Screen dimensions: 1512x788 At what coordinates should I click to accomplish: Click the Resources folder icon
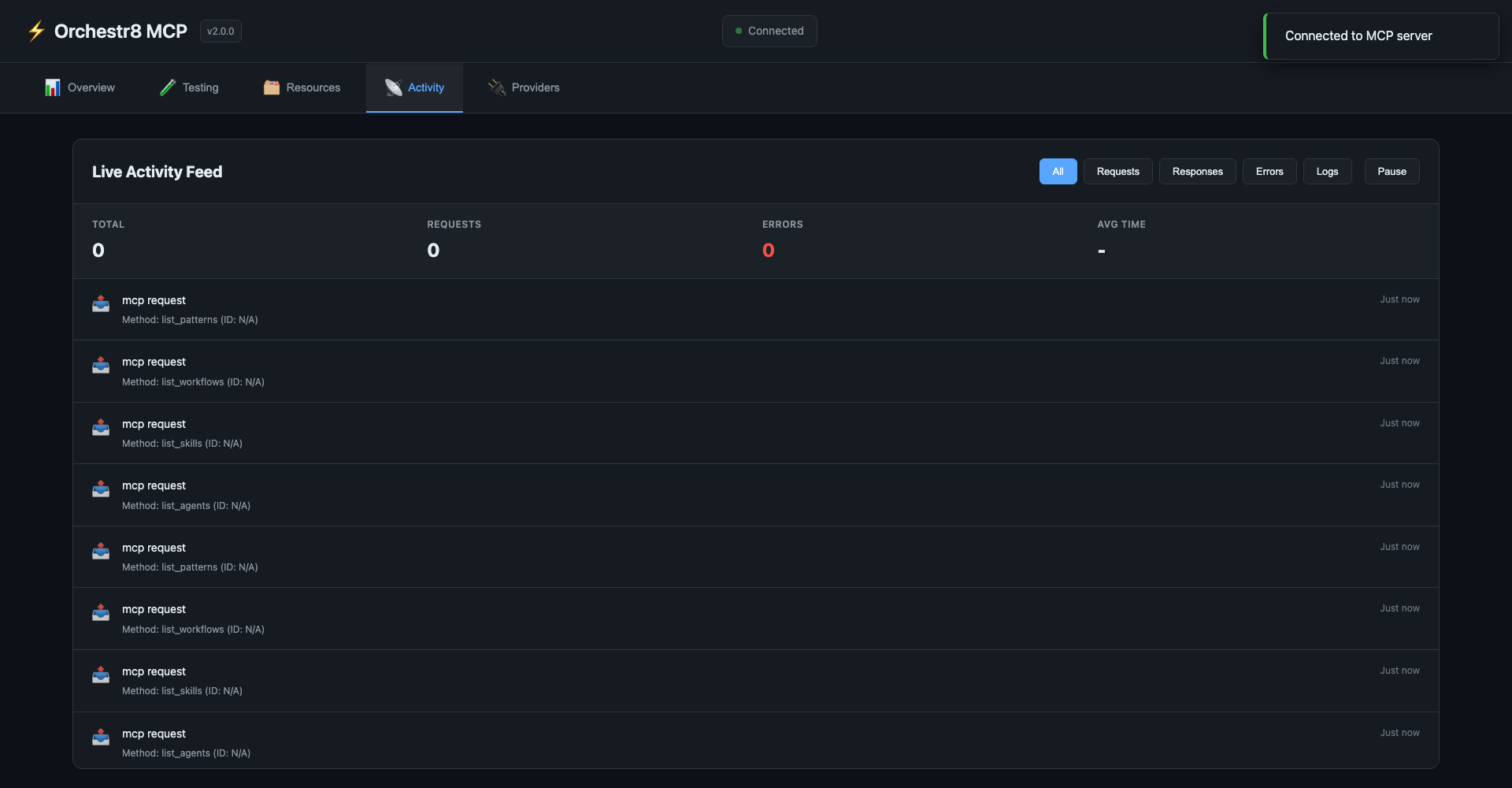click(x=272, y=87)
